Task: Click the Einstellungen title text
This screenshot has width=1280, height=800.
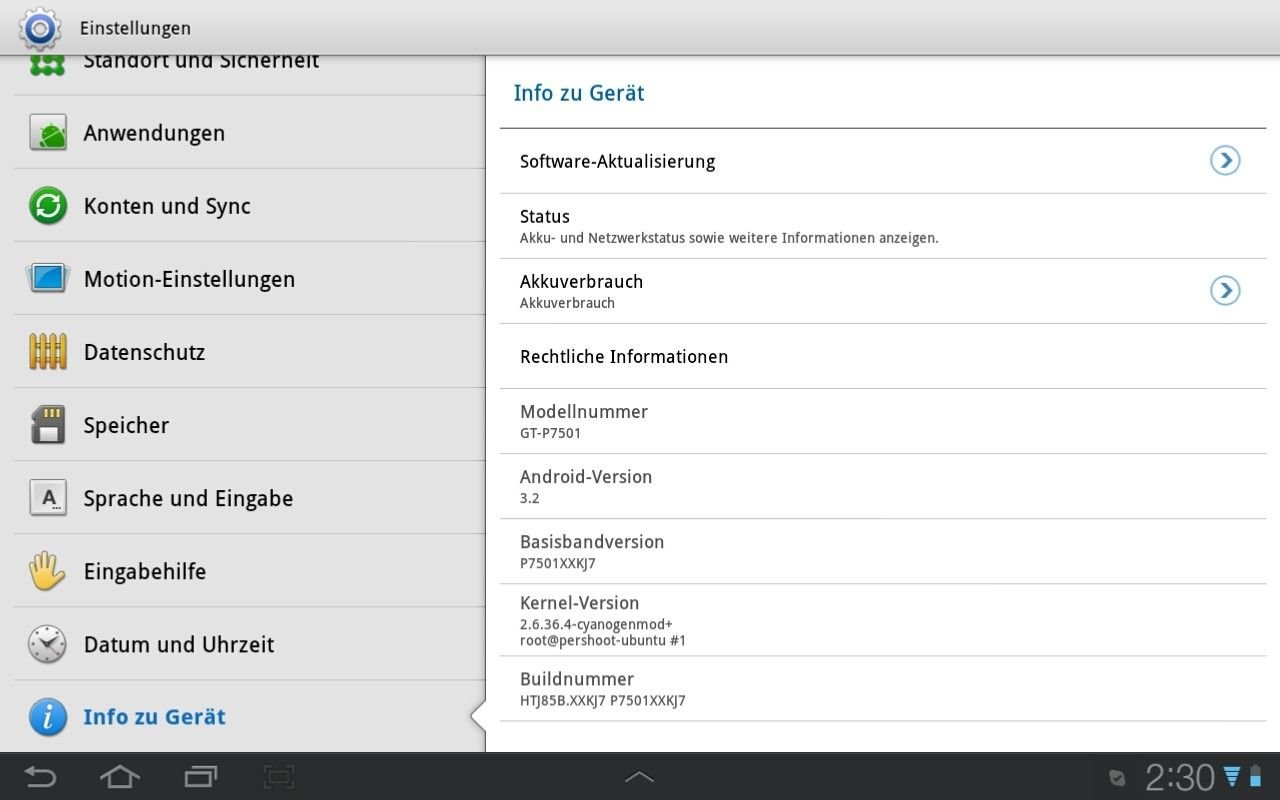Action: point(135,28)
